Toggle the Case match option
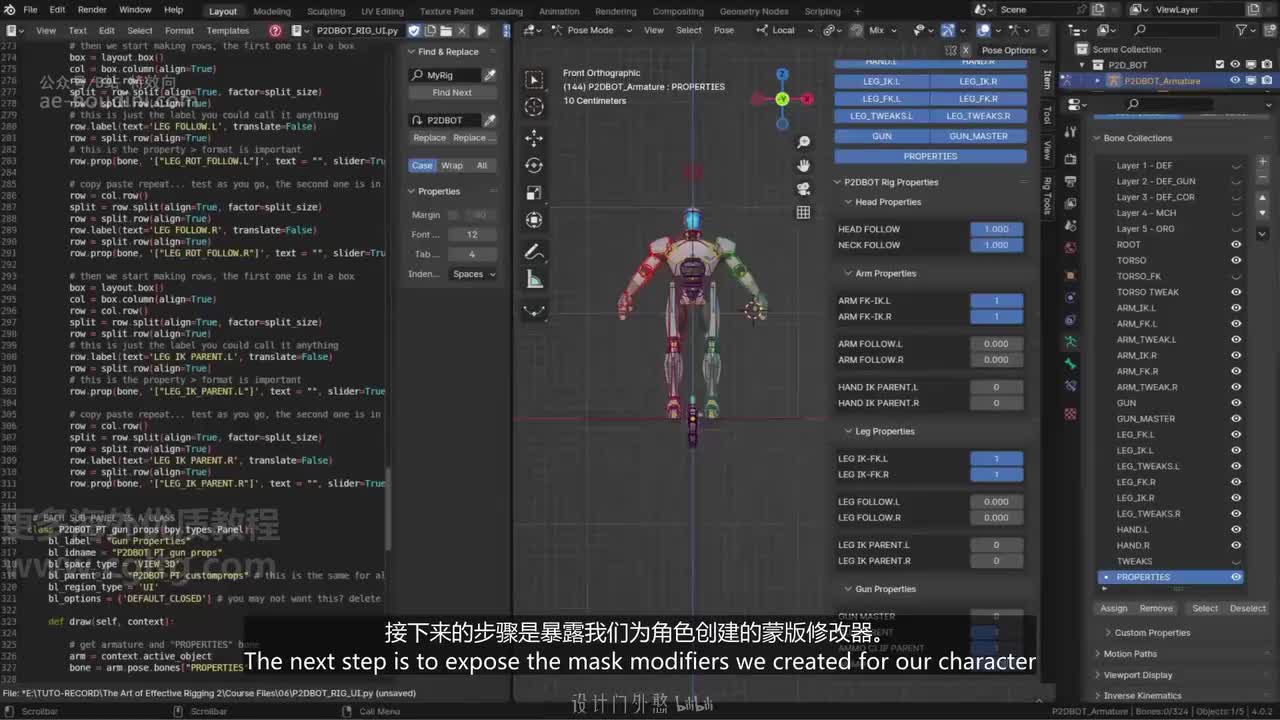 [x=422, y=166]
